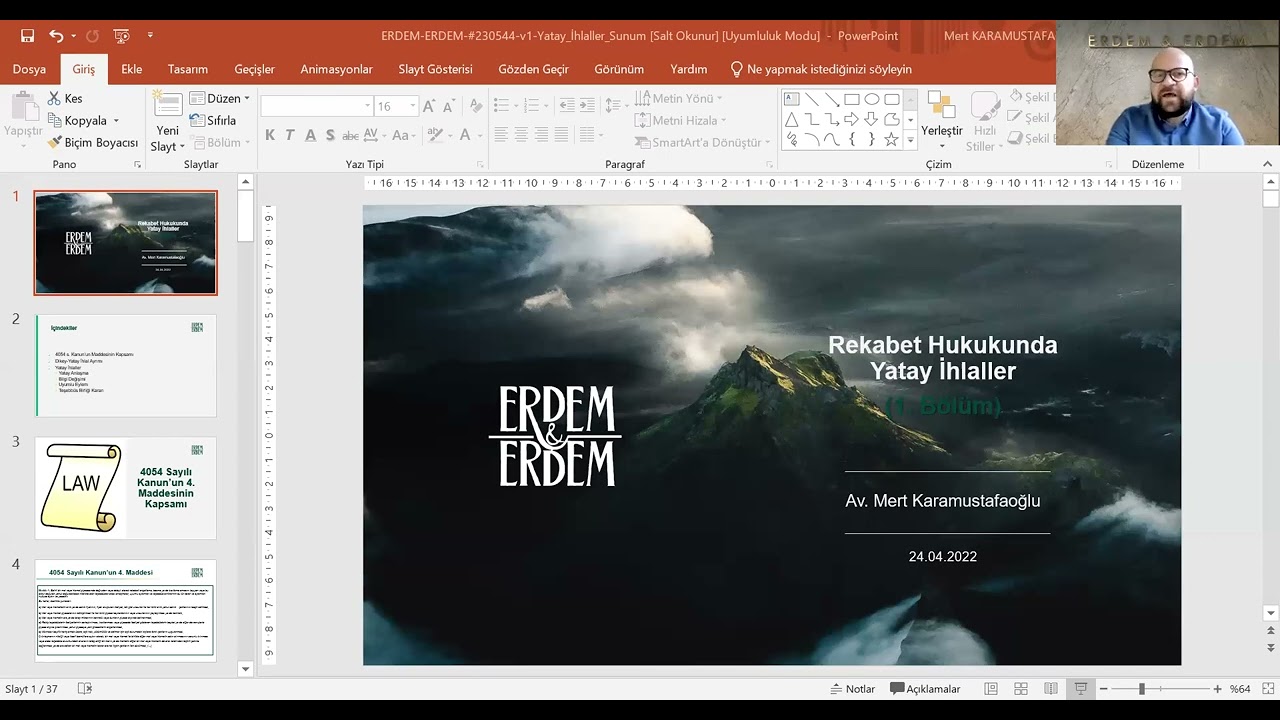
Task: Click Sıfırla to reset the slide
Action: point(212,120)
